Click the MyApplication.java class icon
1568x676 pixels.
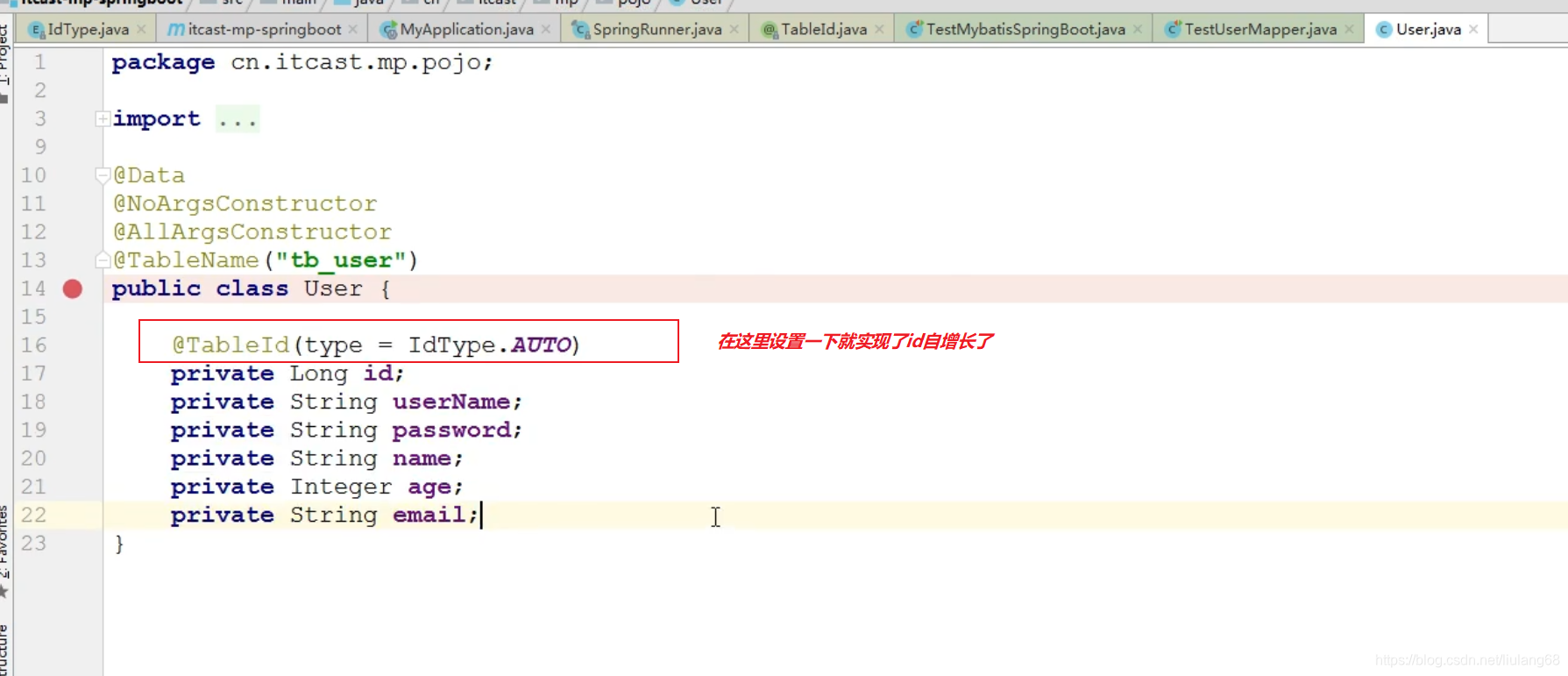point(388,30)
